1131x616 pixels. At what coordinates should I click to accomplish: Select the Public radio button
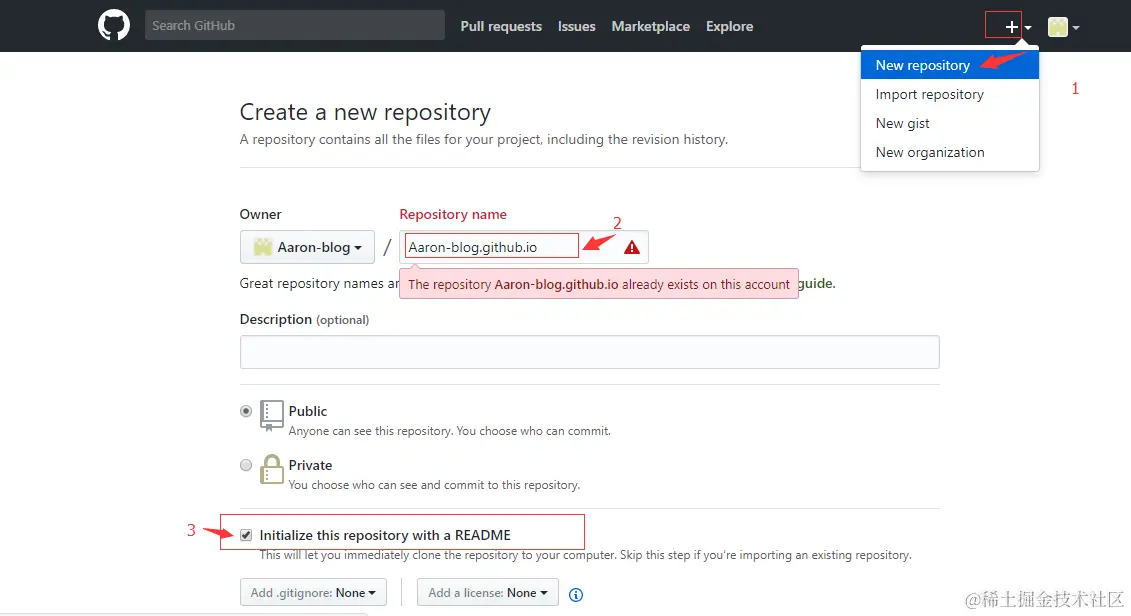[x=246, y=411]
